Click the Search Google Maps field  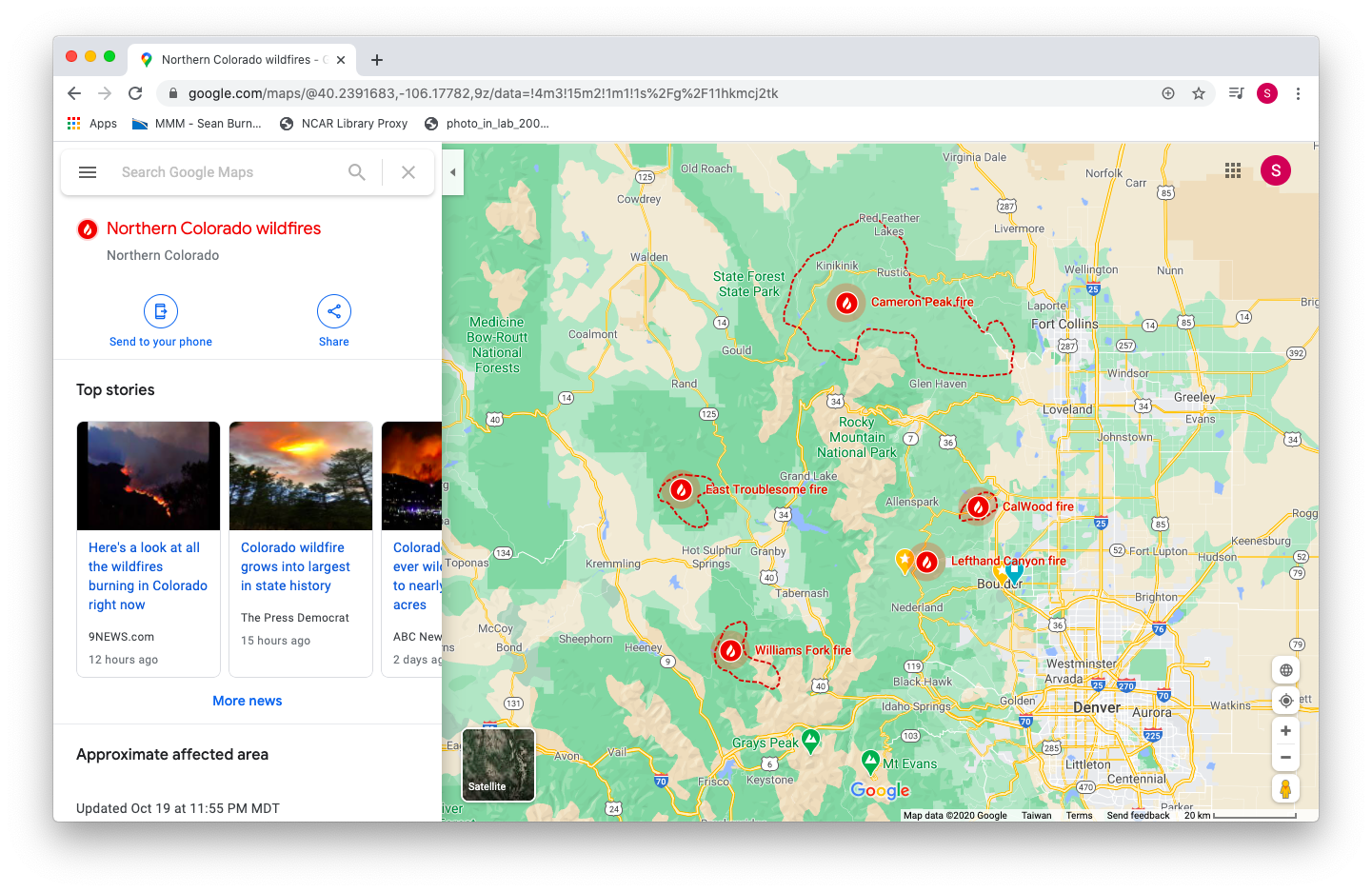[227, 172]
